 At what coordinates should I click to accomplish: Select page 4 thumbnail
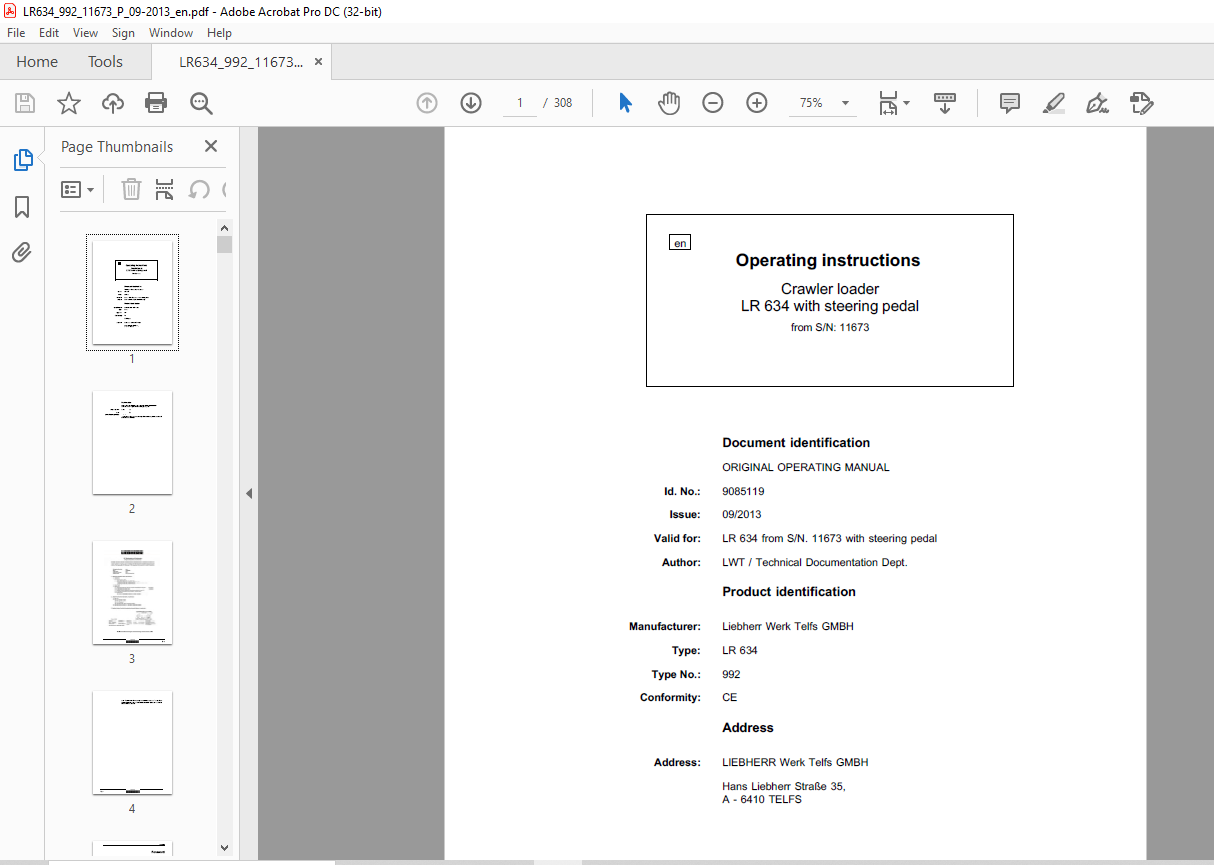point(132,742)
